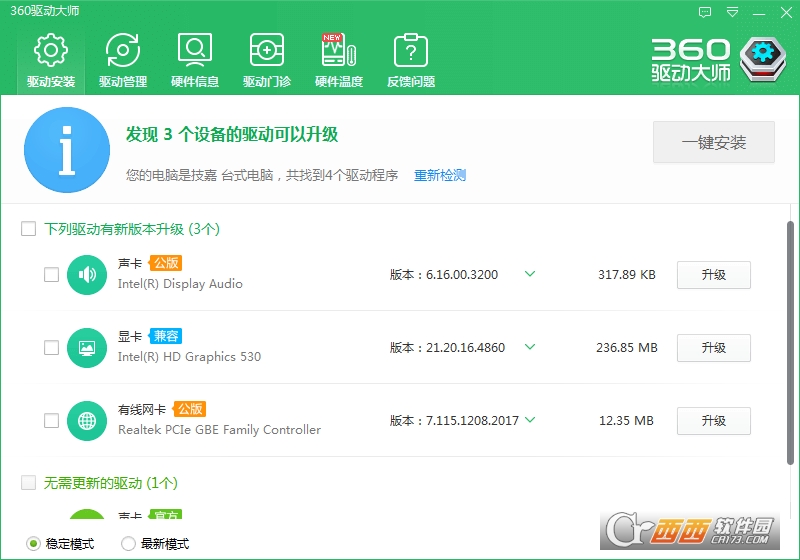Click the 360驱动大师 logo emblem
Screen dimensions: 800x560
[x=763, y=59]
